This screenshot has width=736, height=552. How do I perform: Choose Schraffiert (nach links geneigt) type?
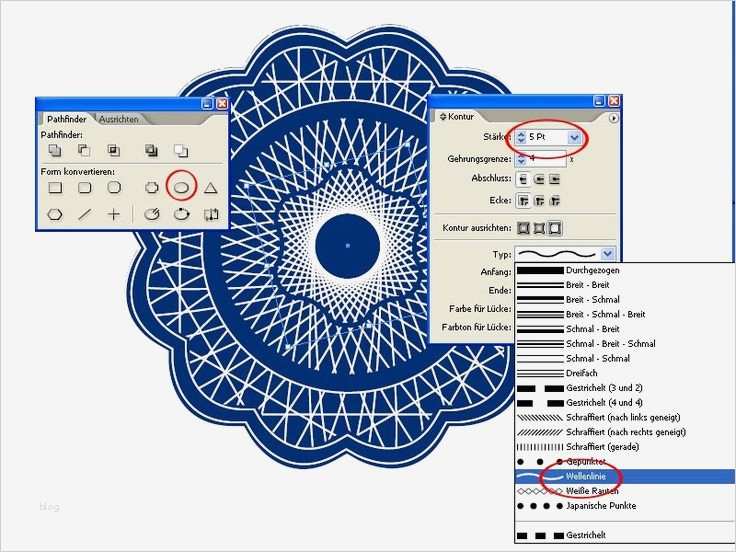pyautogui.click(x=624, y=417)
